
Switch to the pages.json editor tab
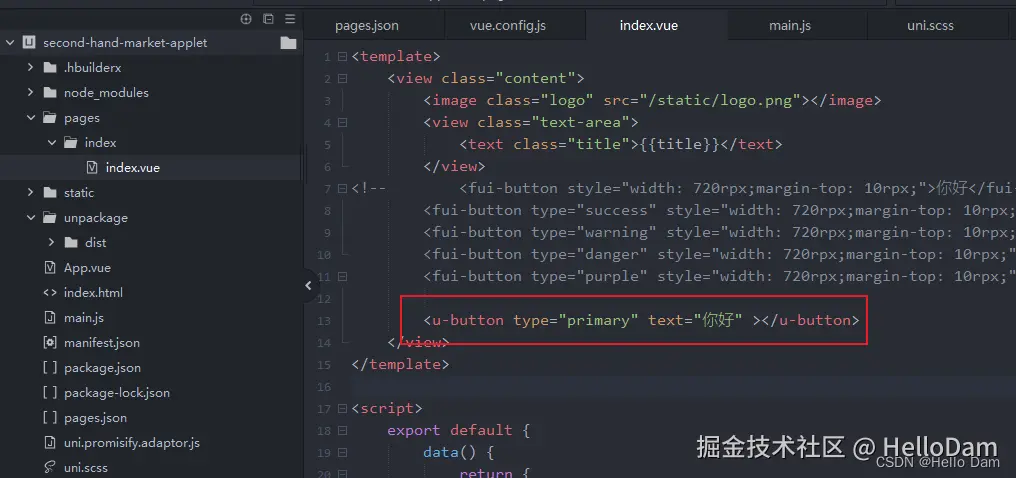tap(367, 26)
